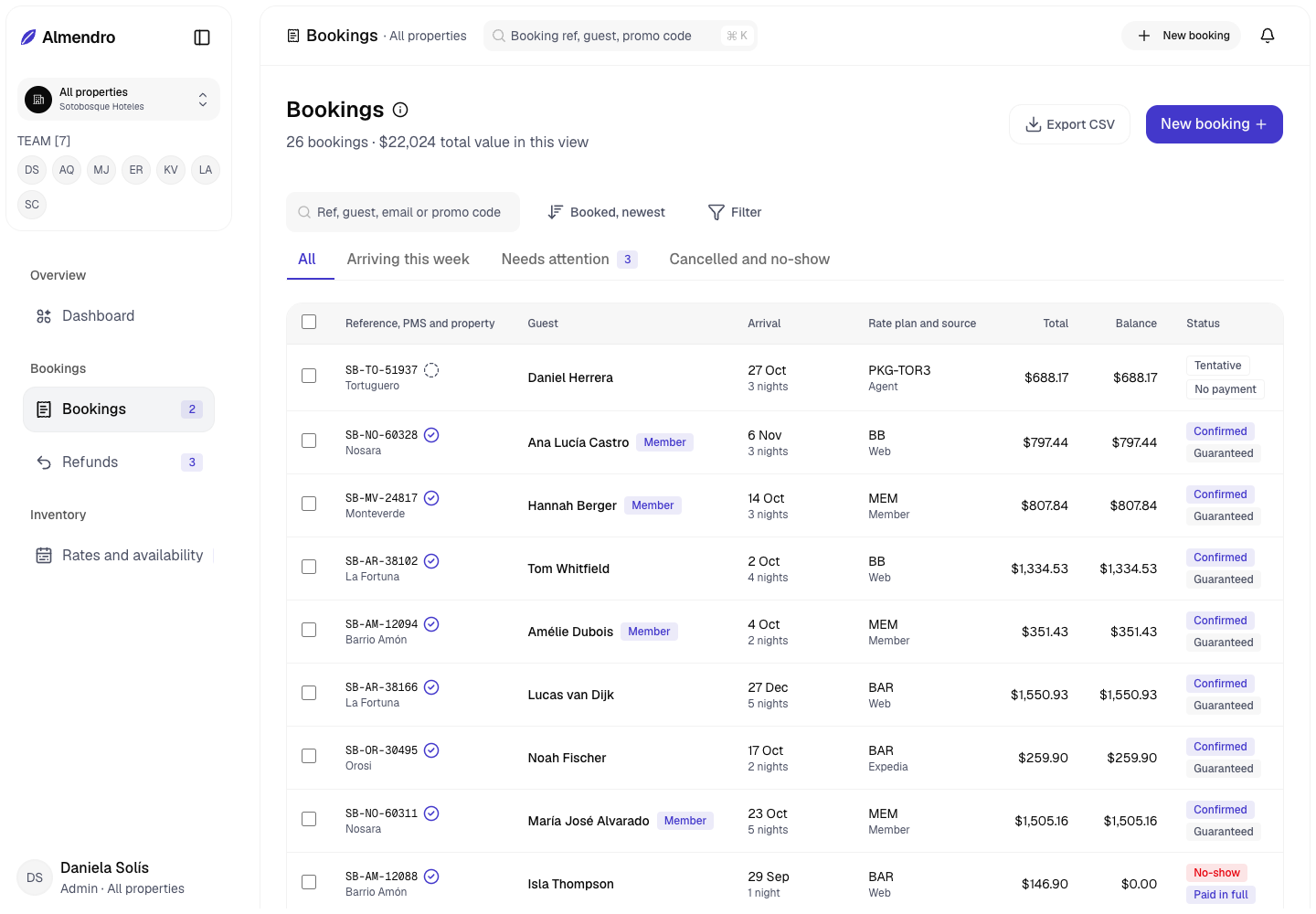The height and width of the screenshot is (914, 1316).
Task: Open the Filter options
Action: tap(735, 212)
